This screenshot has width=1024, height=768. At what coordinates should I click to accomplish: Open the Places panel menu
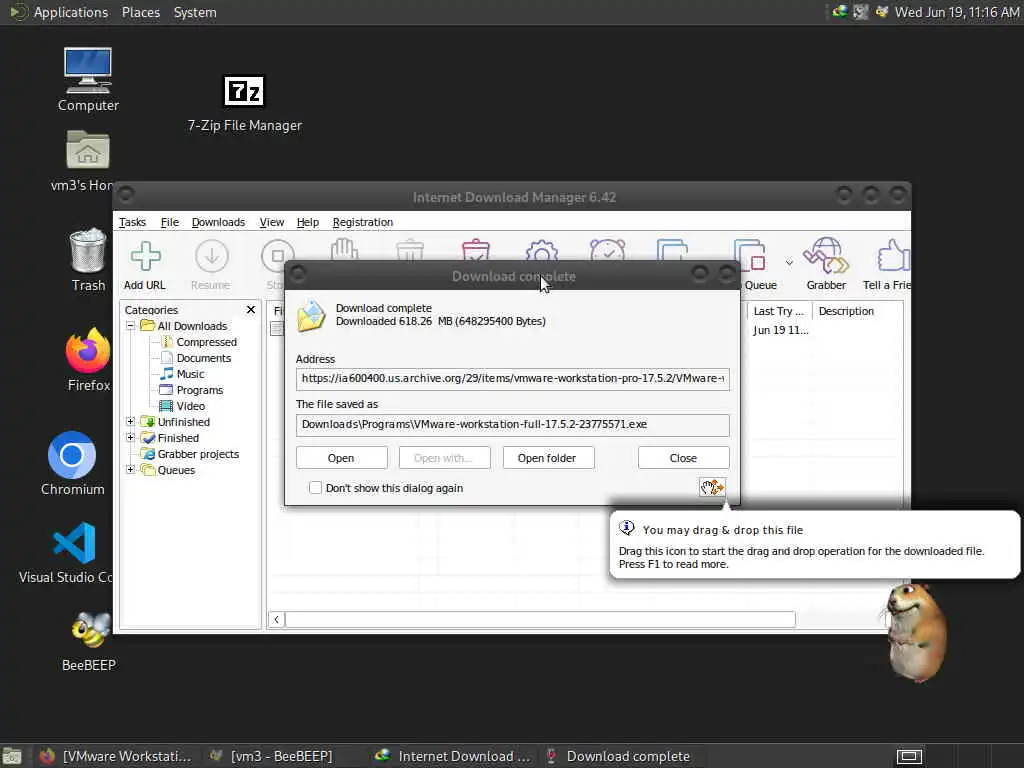coord(141,12)
